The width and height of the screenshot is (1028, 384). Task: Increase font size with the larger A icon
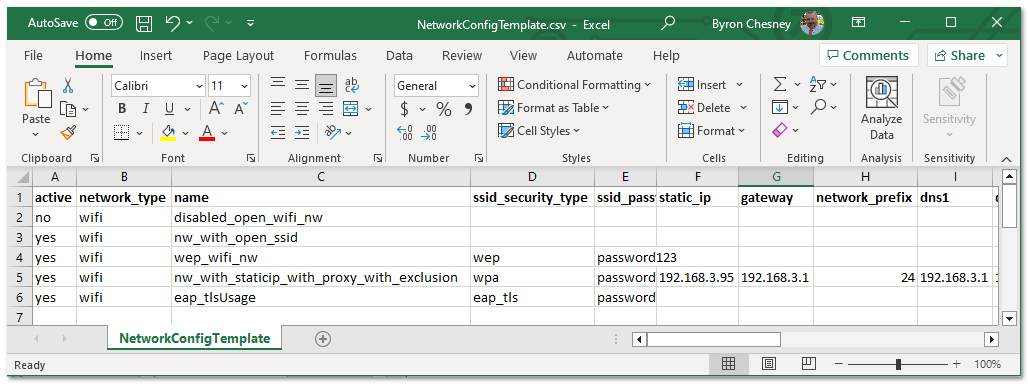point(216,109)
